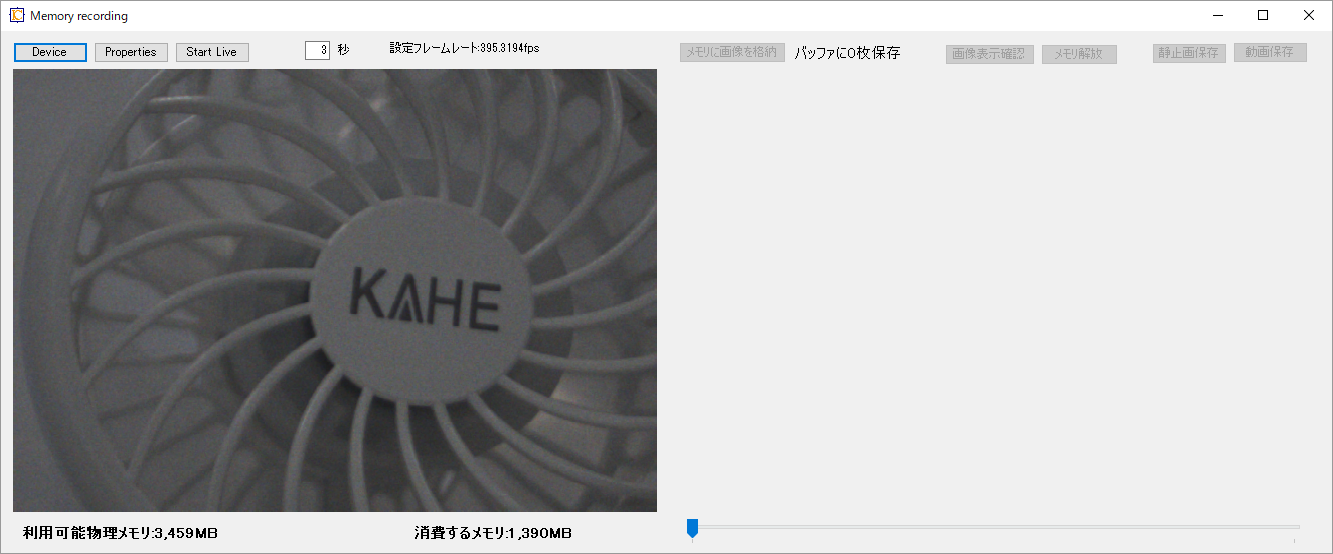Screen dimensions: 1333x554
Task: Focus the seconds input field
Action: point(317,50)
